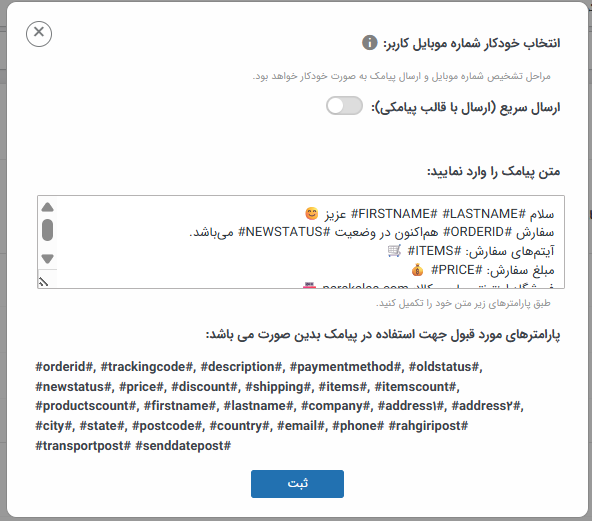Click the heading متن پیامک را وارد نمایید
The image size is (592, 521).
pos(493,171)
